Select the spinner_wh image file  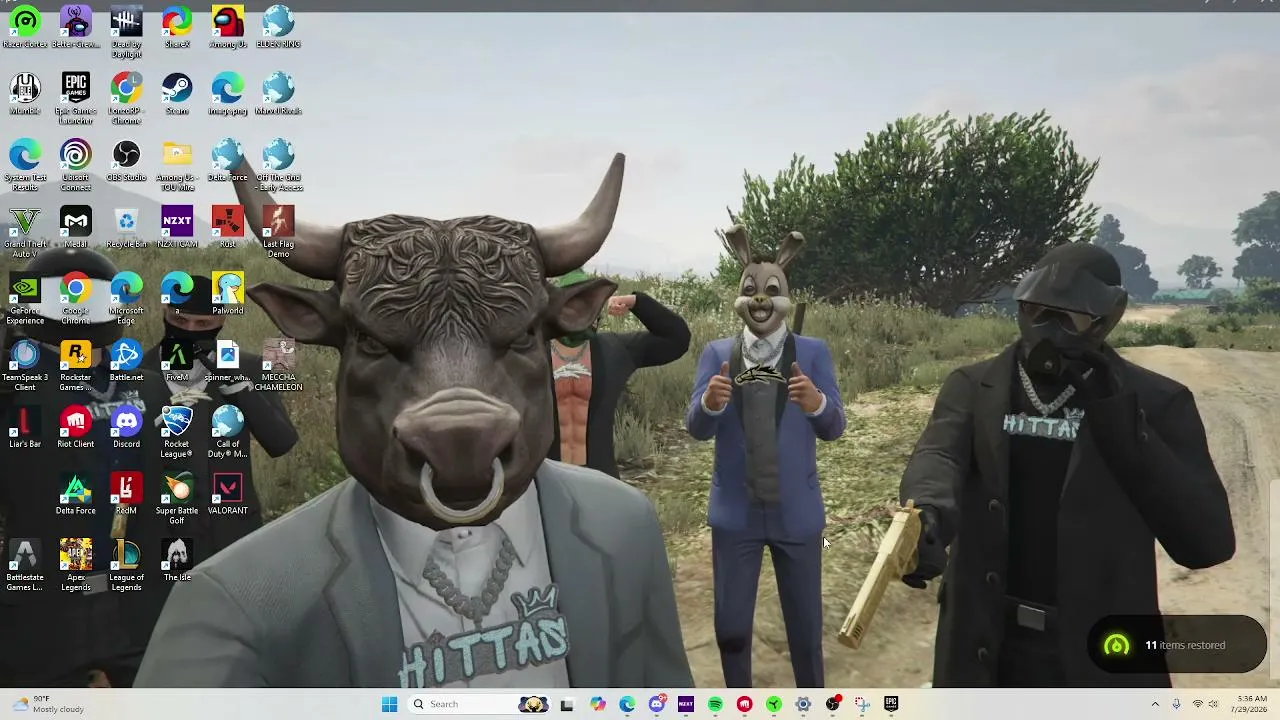[228, 361]
